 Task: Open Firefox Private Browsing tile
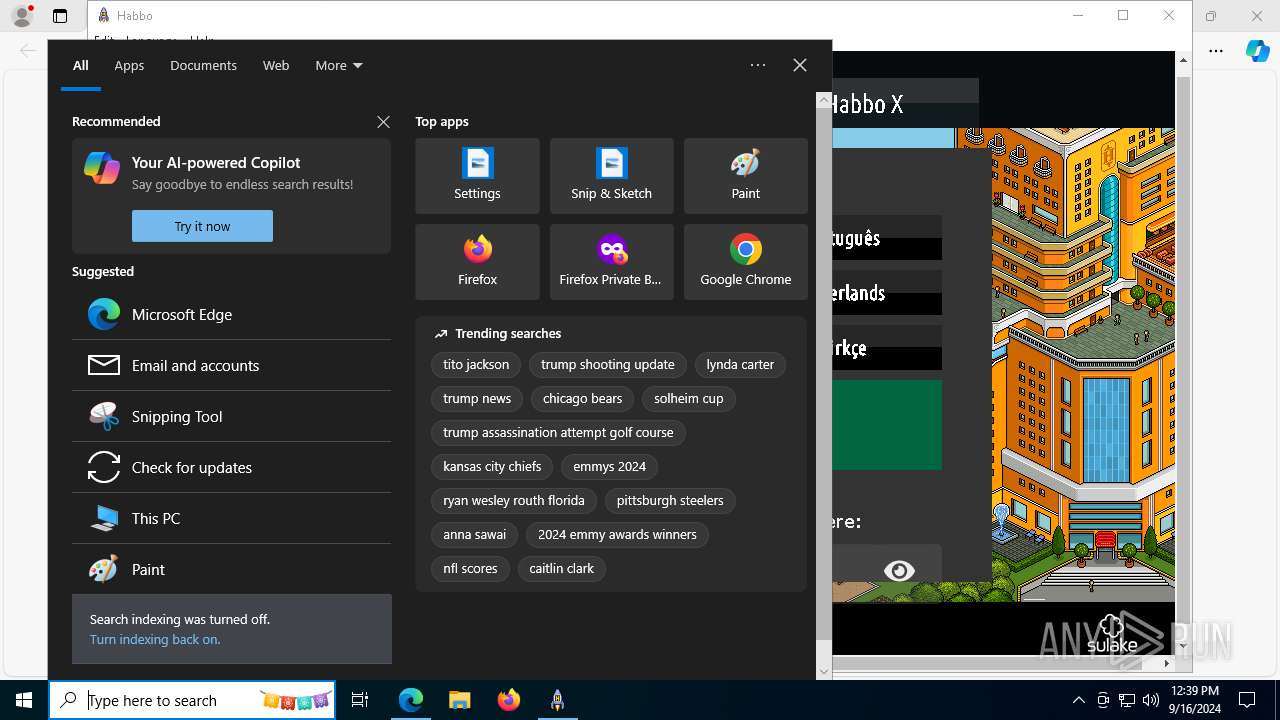click(x=611, y=262)
